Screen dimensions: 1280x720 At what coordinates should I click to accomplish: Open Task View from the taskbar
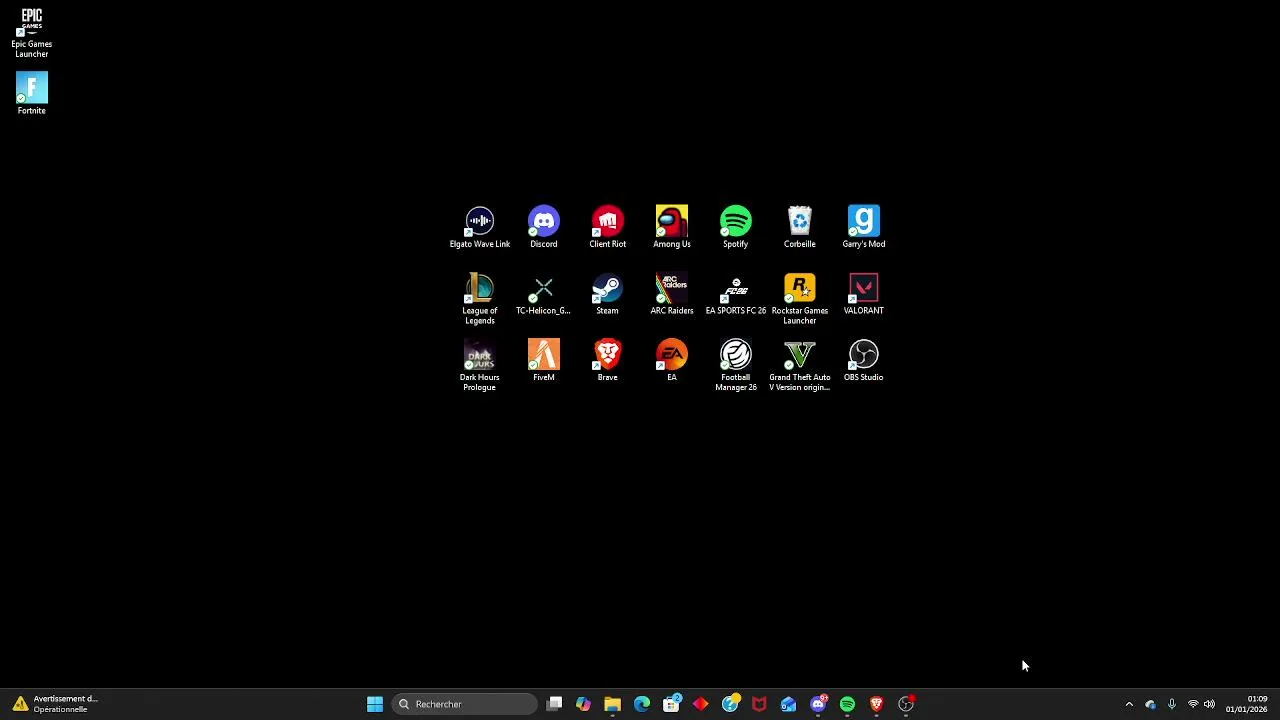(x=555, y=704)
